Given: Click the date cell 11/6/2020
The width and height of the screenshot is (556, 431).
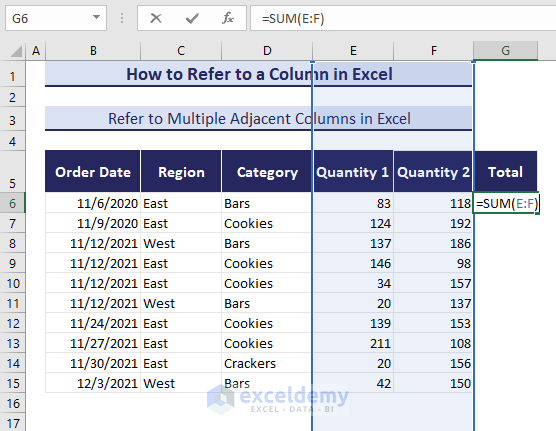Looking at the screenshot, I should point(93,203).
